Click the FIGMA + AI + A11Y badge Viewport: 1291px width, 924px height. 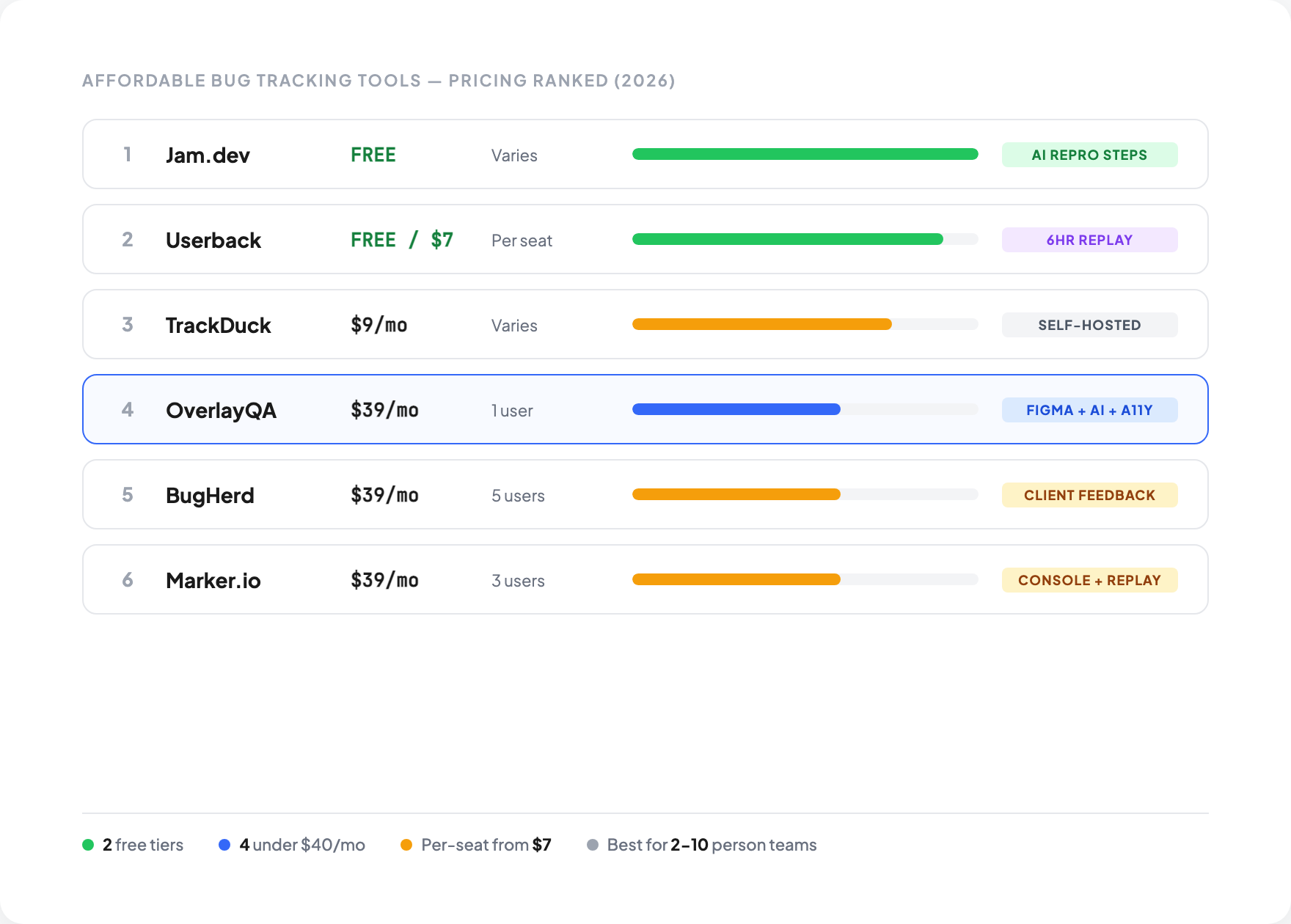[x=1089, y=410]
